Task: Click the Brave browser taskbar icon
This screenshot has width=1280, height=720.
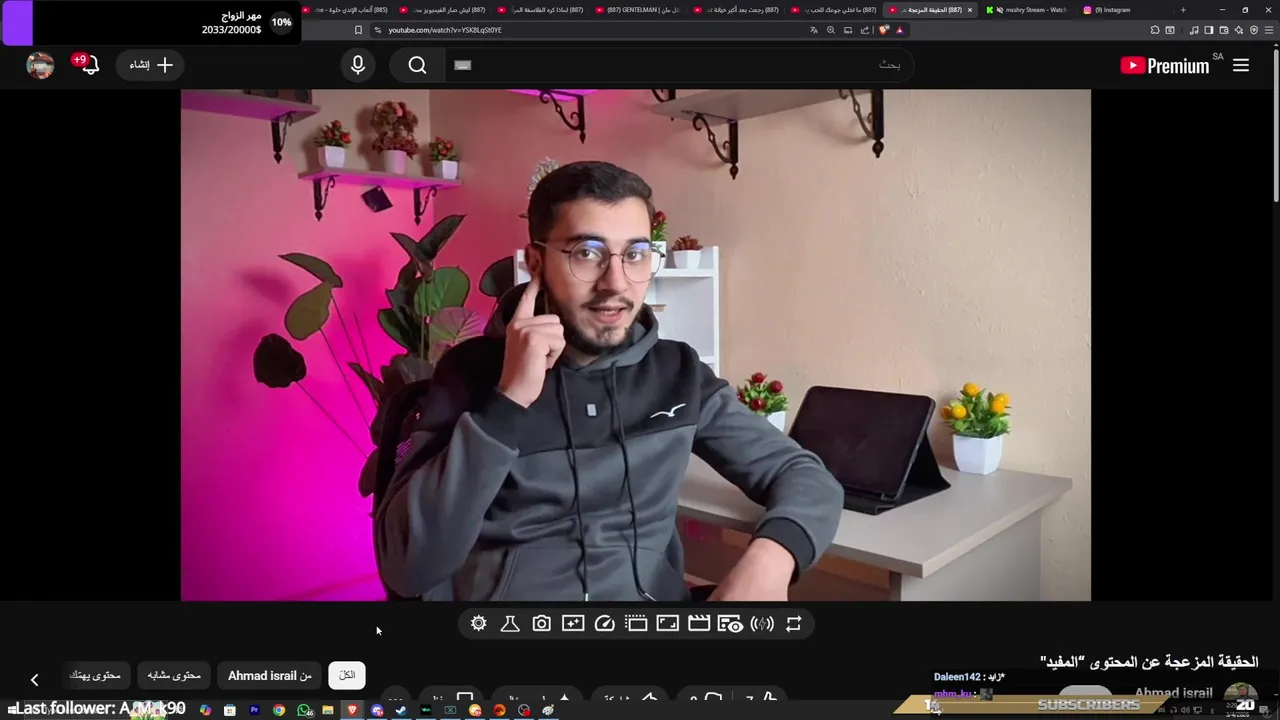Action: point(352,710)
